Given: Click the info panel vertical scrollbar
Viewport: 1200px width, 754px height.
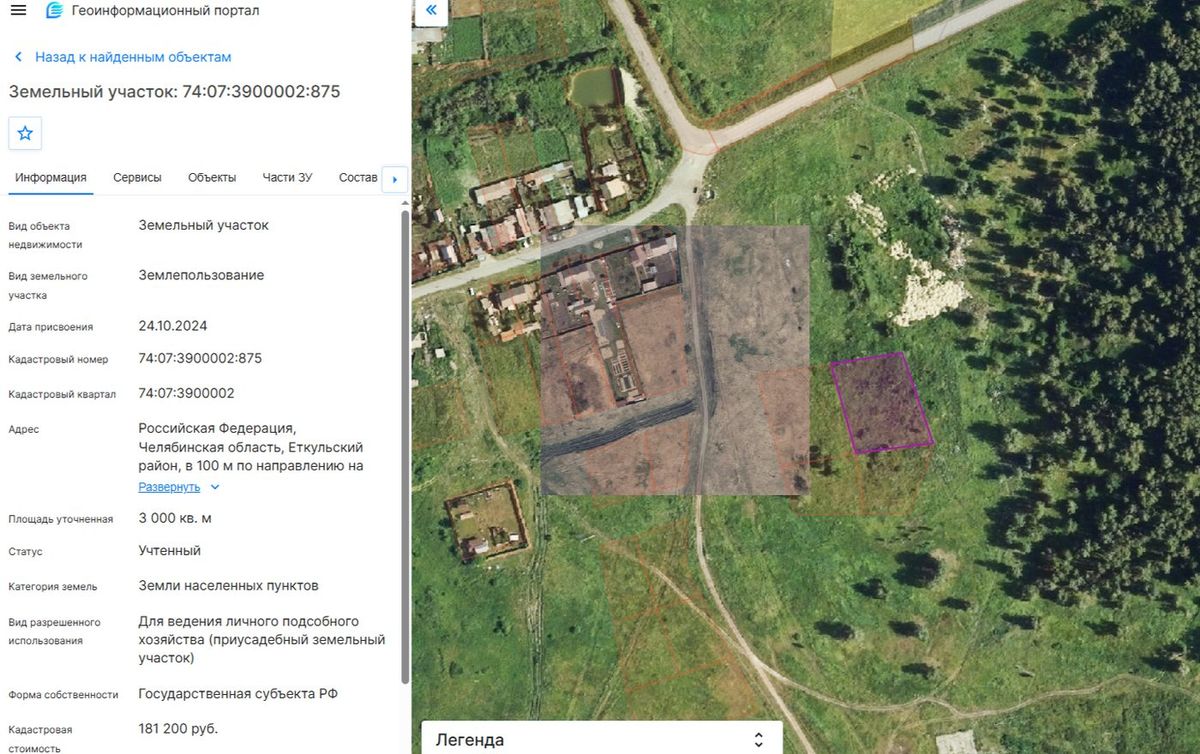Looking at the screenshot, I should pyautogui.click(x=405, y=445).
